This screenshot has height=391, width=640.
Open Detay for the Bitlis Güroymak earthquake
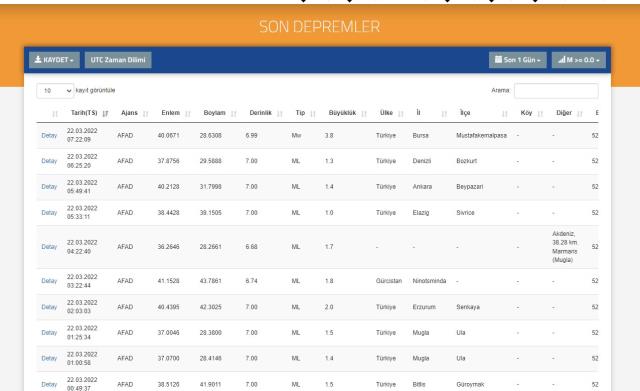click(49, 384)
